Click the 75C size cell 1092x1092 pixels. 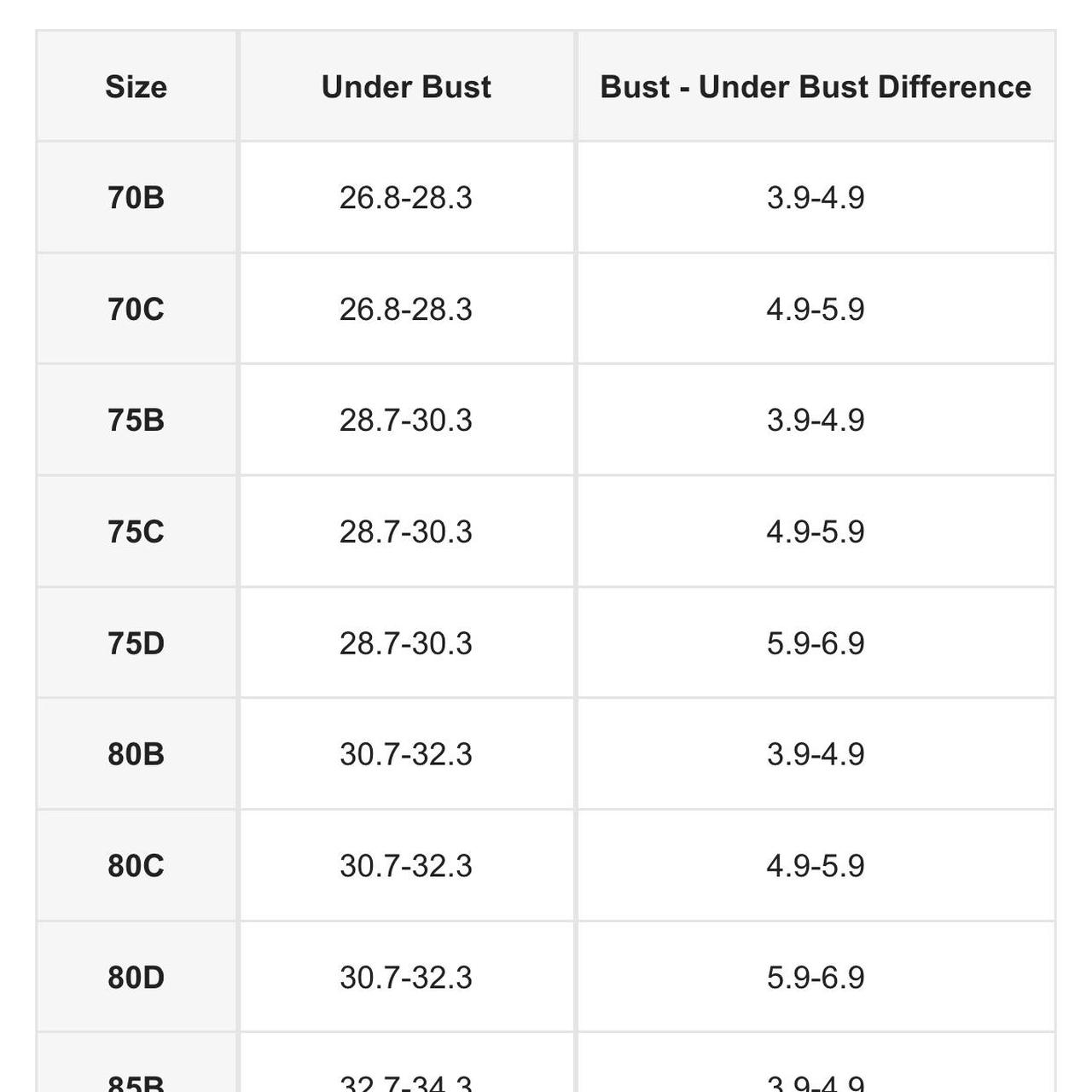coord(136,531)
